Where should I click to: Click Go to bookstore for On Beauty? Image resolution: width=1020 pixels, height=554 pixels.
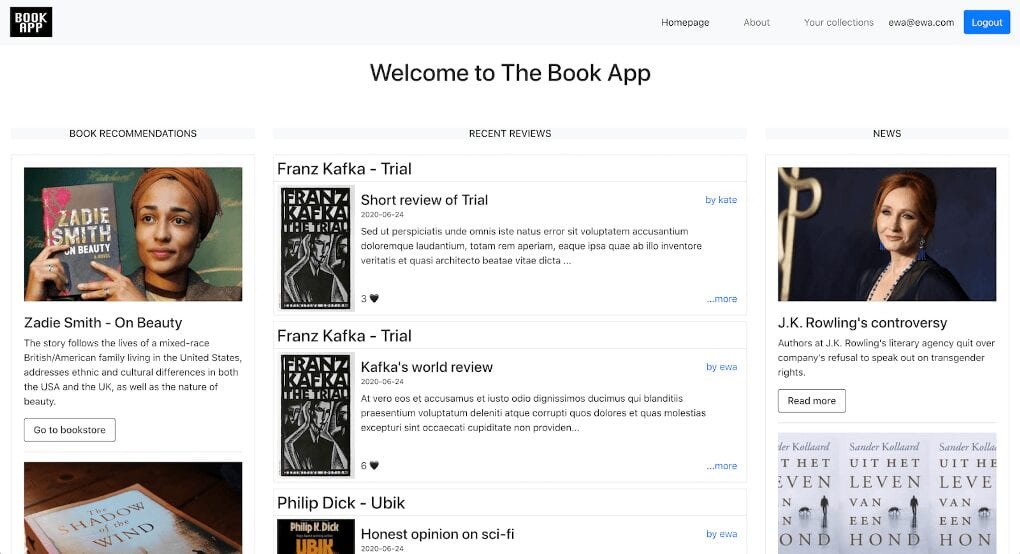point(70,430)
